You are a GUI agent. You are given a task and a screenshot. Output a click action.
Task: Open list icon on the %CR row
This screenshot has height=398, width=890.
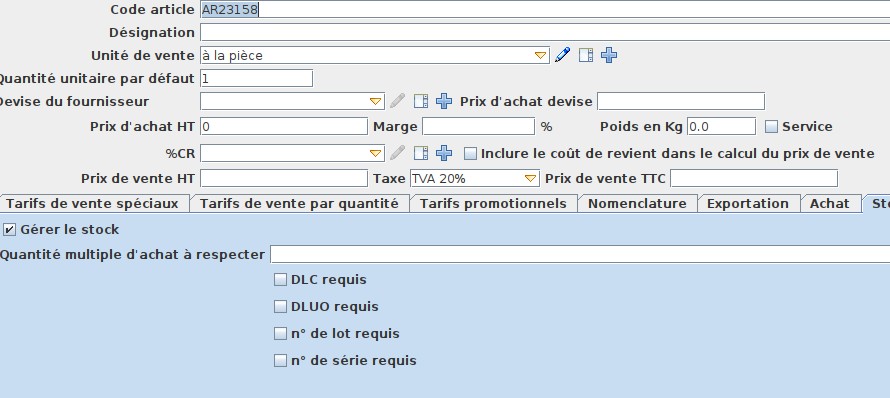point(421,153)
